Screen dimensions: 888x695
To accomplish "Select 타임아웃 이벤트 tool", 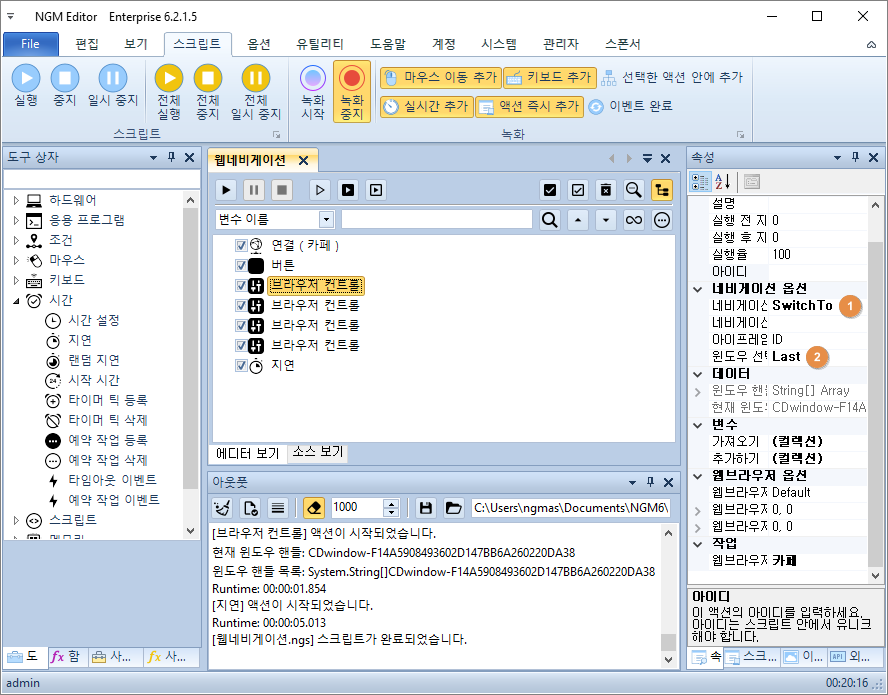I will (x=113, y=480).
